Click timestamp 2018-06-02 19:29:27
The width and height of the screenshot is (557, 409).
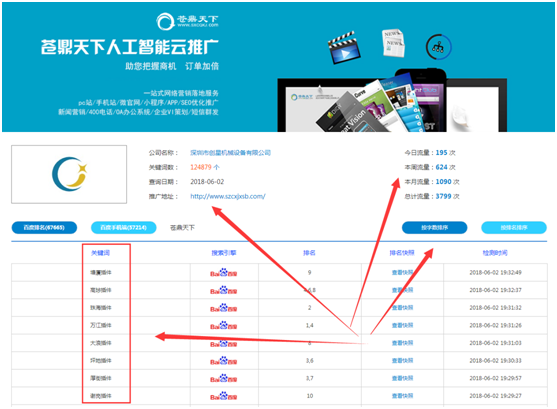[x=496, y=396]
